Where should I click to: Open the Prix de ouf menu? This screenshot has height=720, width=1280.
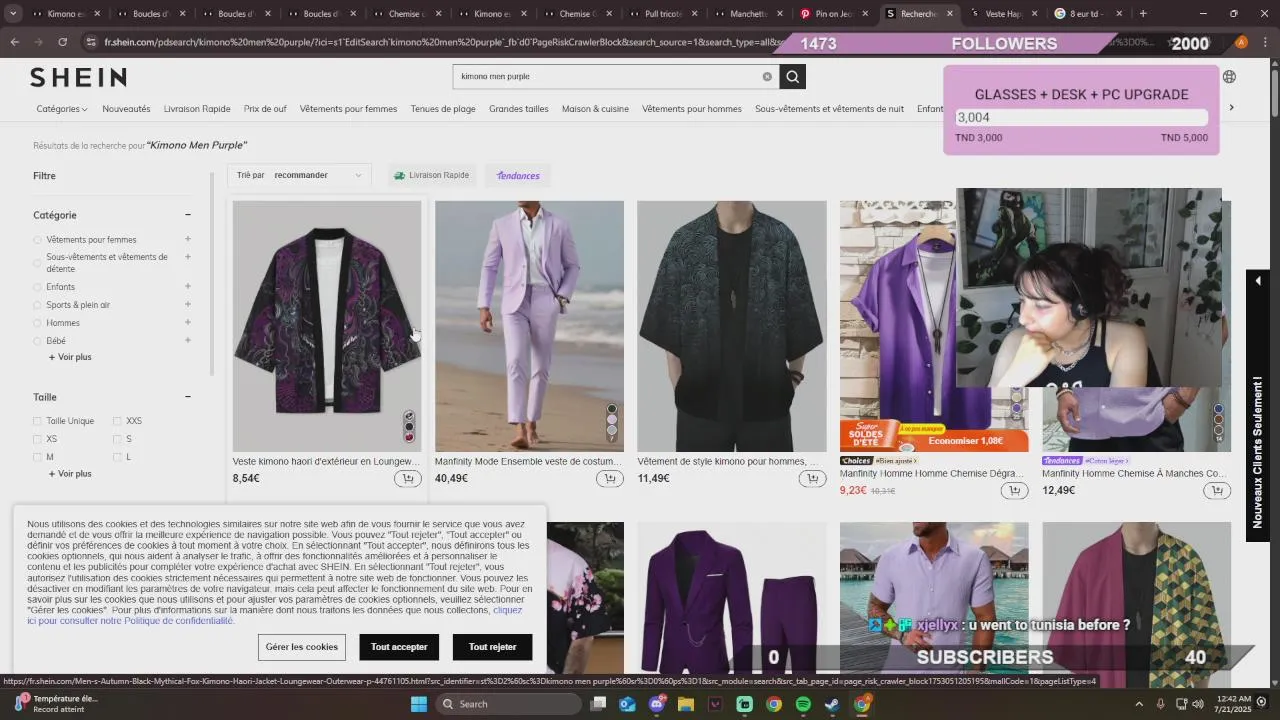point(265,109)
